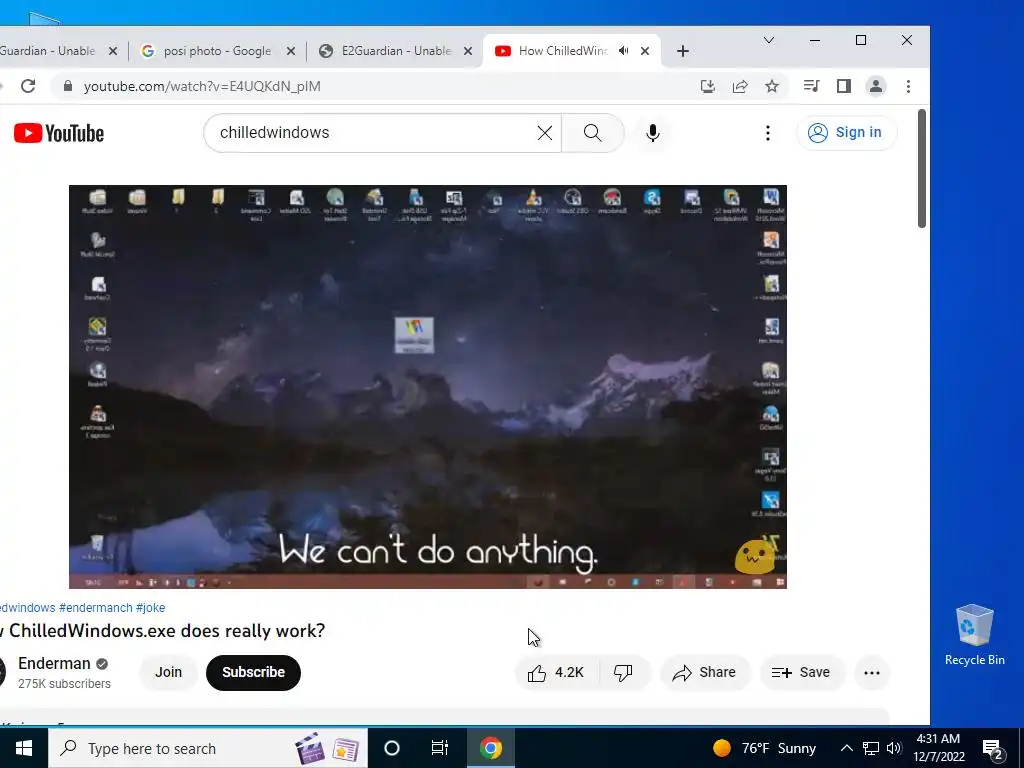Click the lock icon in the address bar
1024x768 pixels.
(67, 86)
